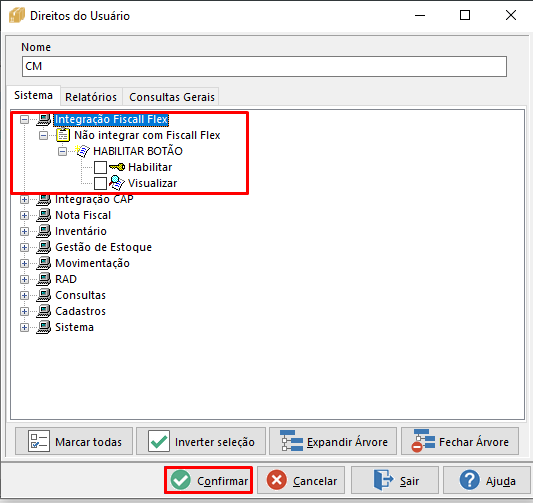Select the RAD label
Viewport: 533px width, 503px height.
[66, 279]
